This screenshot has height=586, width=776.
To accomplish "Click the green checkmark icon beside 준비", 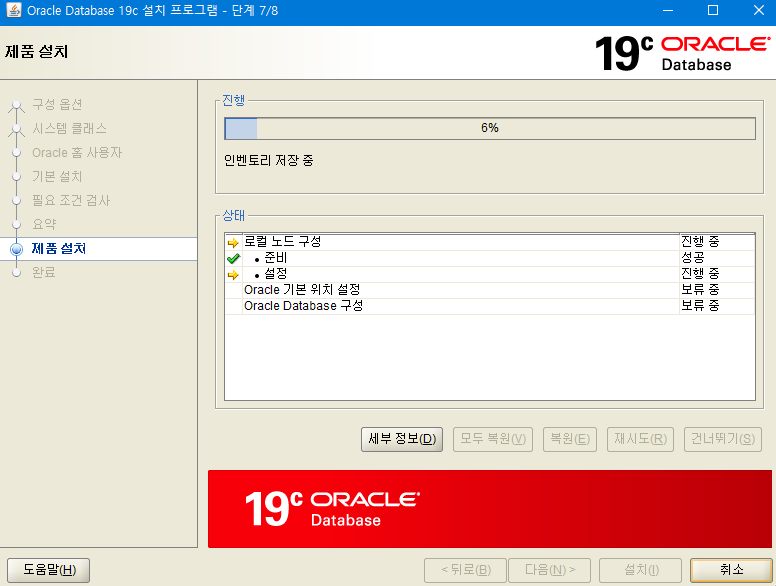I will 233,258.
